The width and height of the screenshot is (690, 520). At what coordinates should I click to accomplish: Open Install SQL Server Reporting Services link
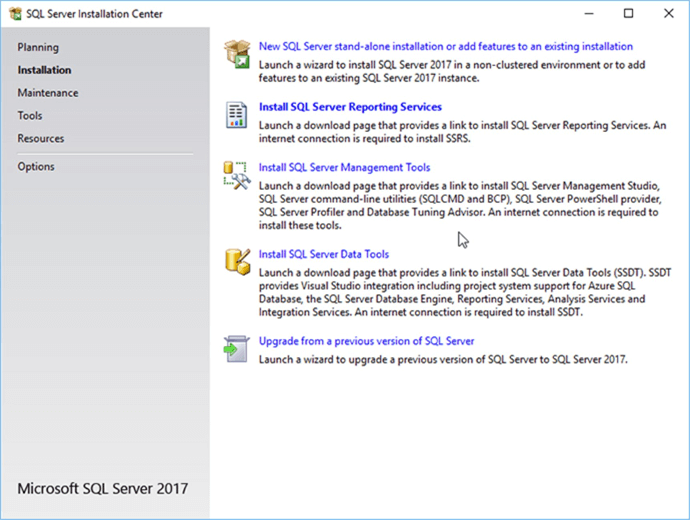pos(350,107)
